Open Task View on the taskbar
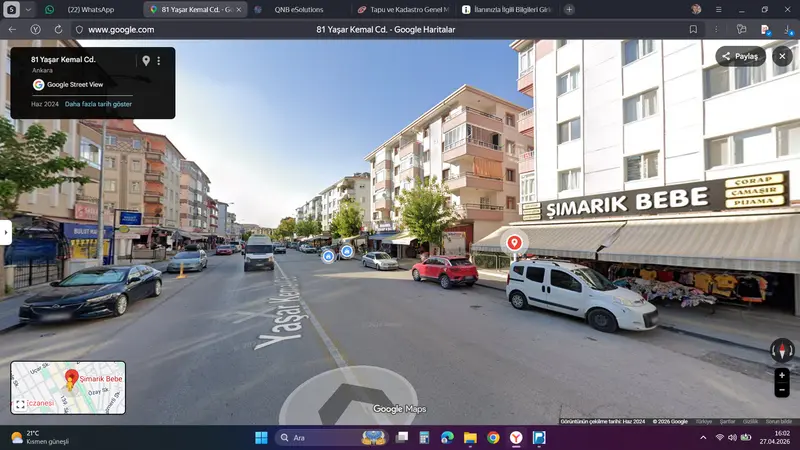 coord(402,437)
